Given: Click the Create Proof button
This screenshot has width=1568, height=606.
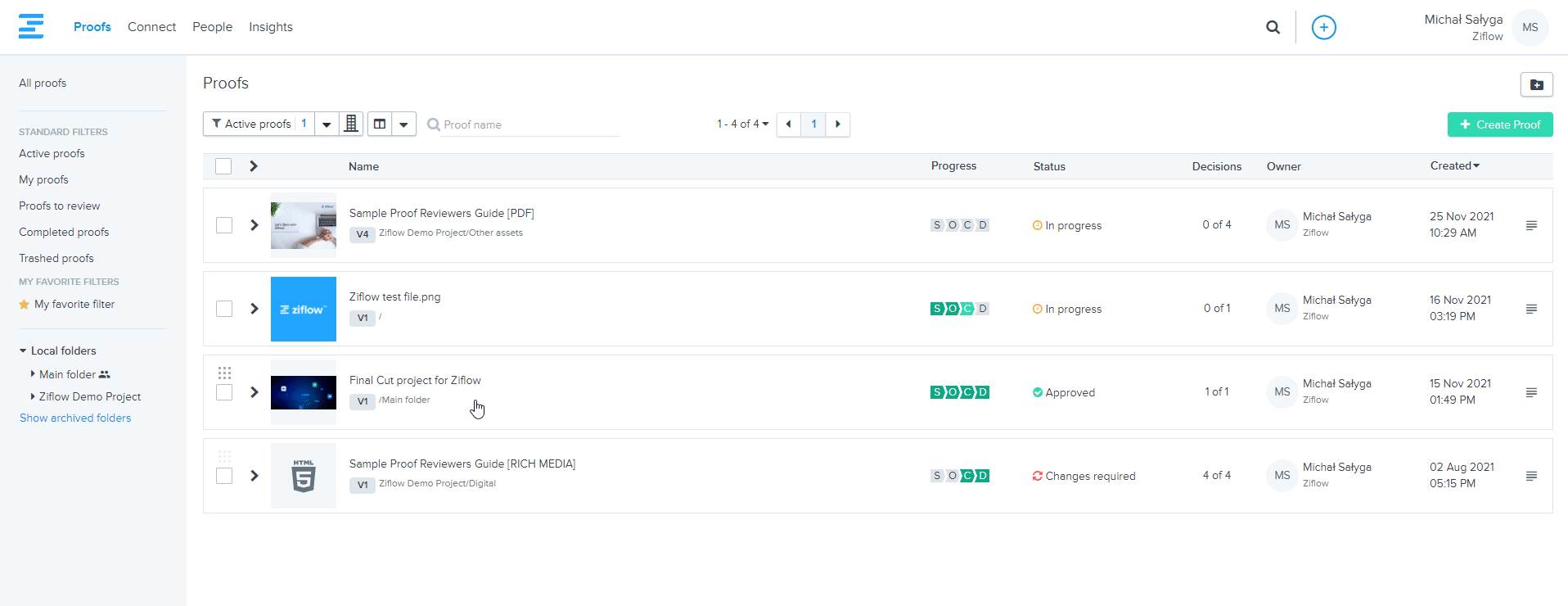Looking at the screenshot, I should click(x=1499, y=124).
